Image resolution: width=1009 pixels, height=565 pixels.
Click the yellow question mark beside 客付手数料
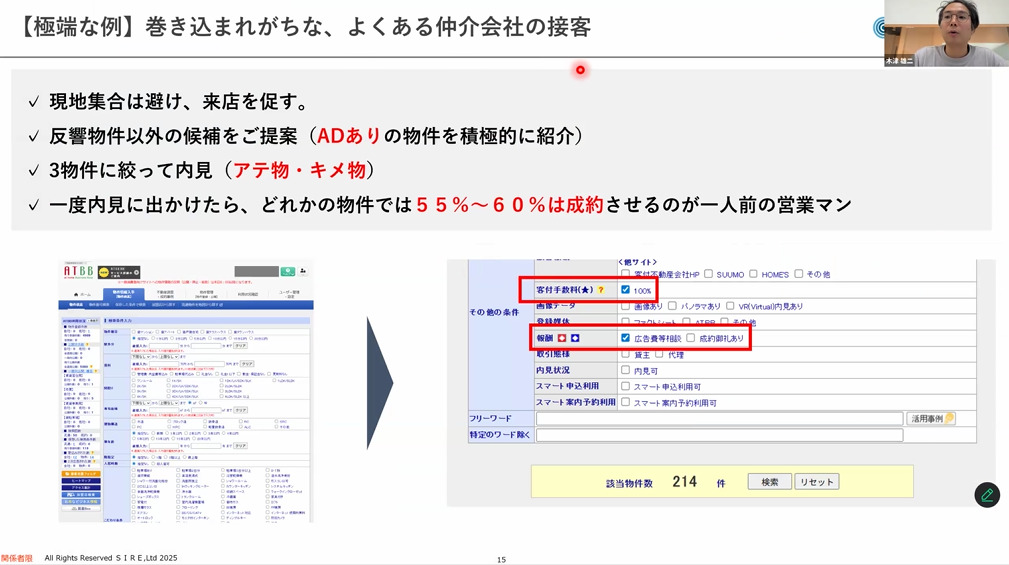pyautogui.click(x=601, y=290)
